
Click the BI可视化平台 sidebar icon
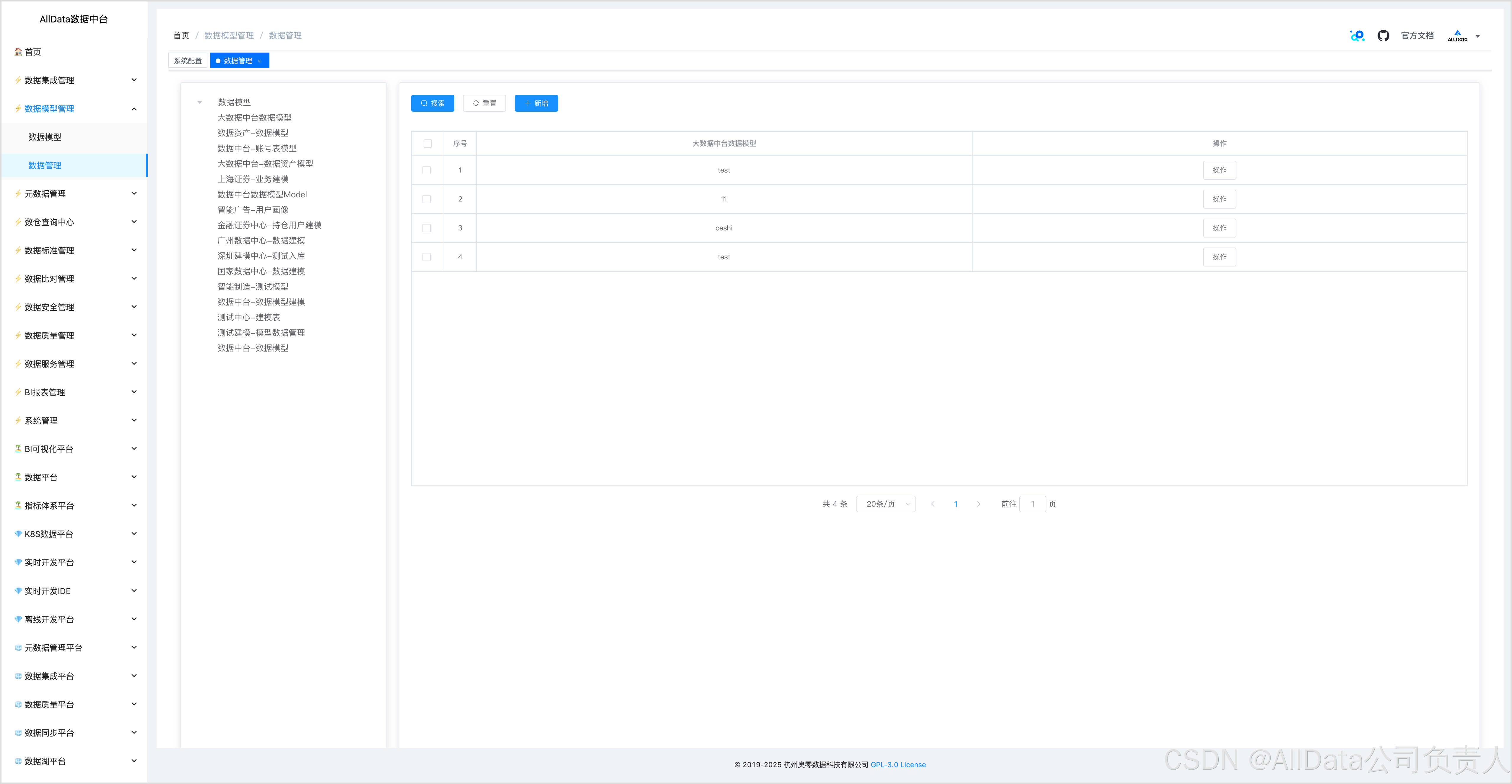click(18, 449)
